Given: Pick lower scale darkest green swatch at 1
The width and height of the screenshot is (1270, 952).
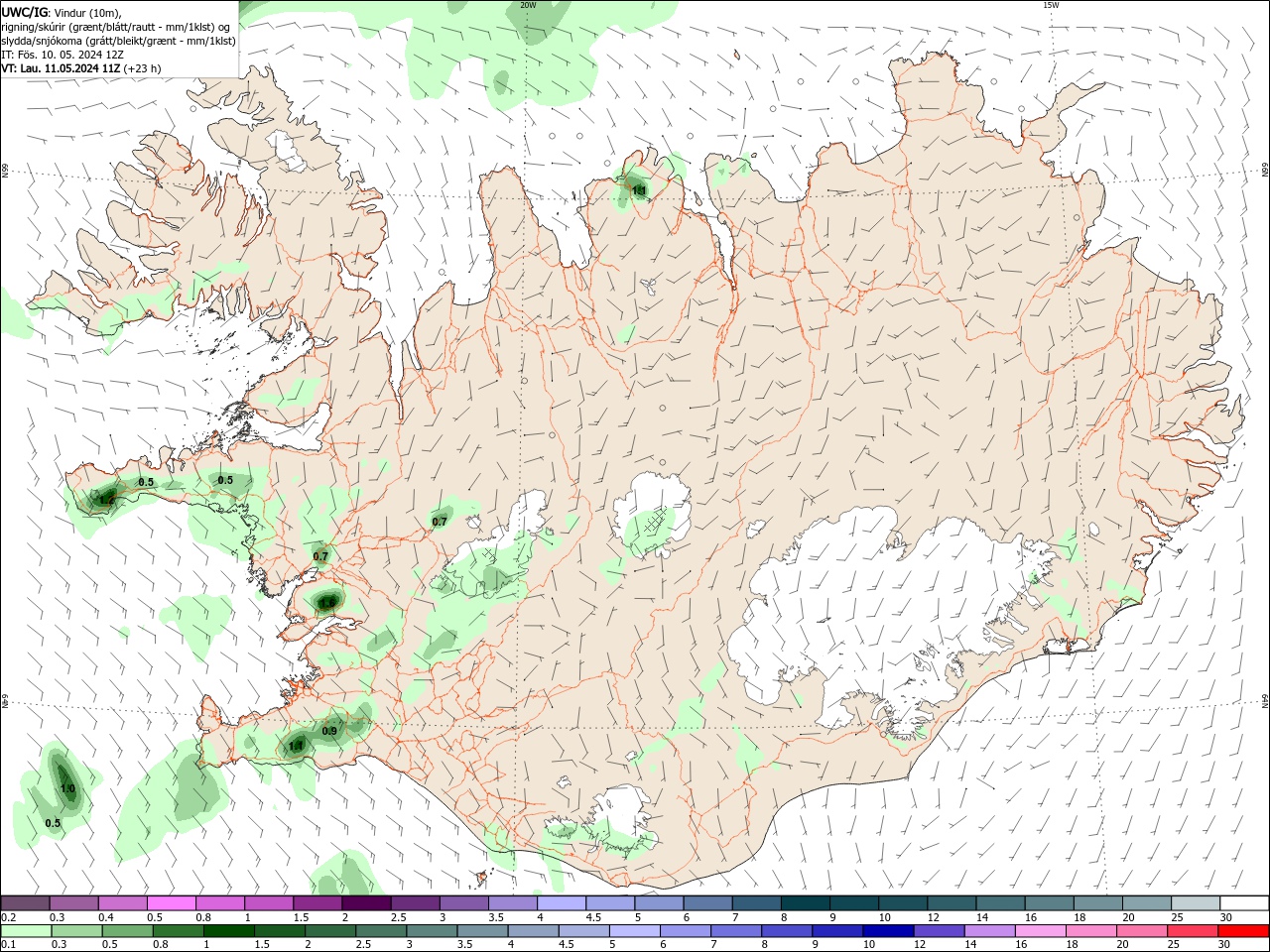Looking at the screenshot, I should [x=228, y=931].
